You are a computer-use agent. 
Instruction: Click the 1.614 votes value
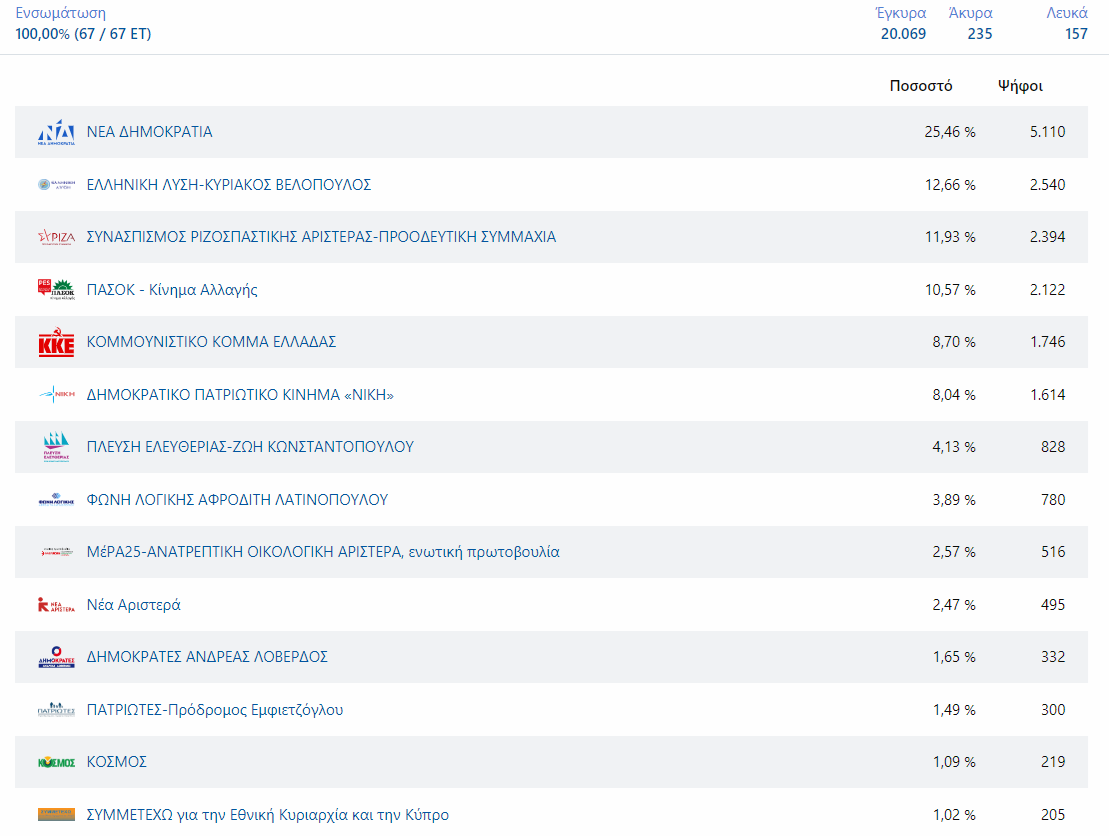click(1047, 395)
